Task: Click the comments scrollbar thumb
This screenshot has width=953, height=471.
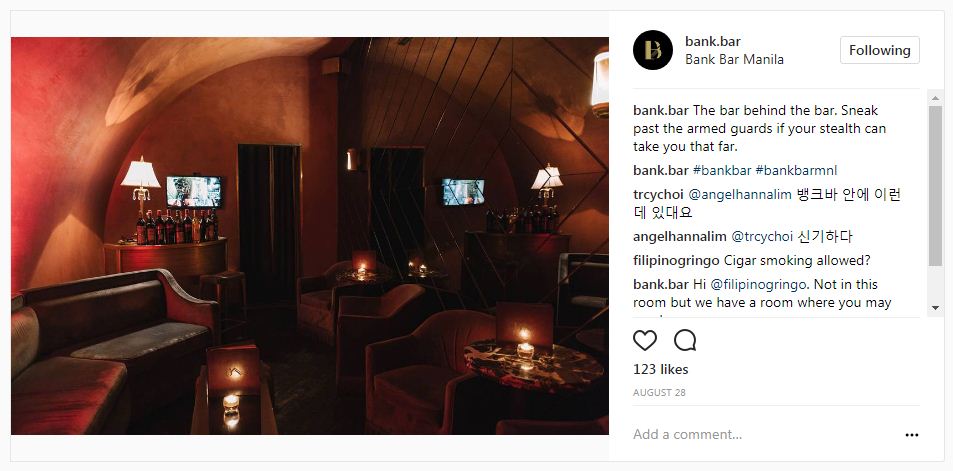Action: (x=935, y=185)
